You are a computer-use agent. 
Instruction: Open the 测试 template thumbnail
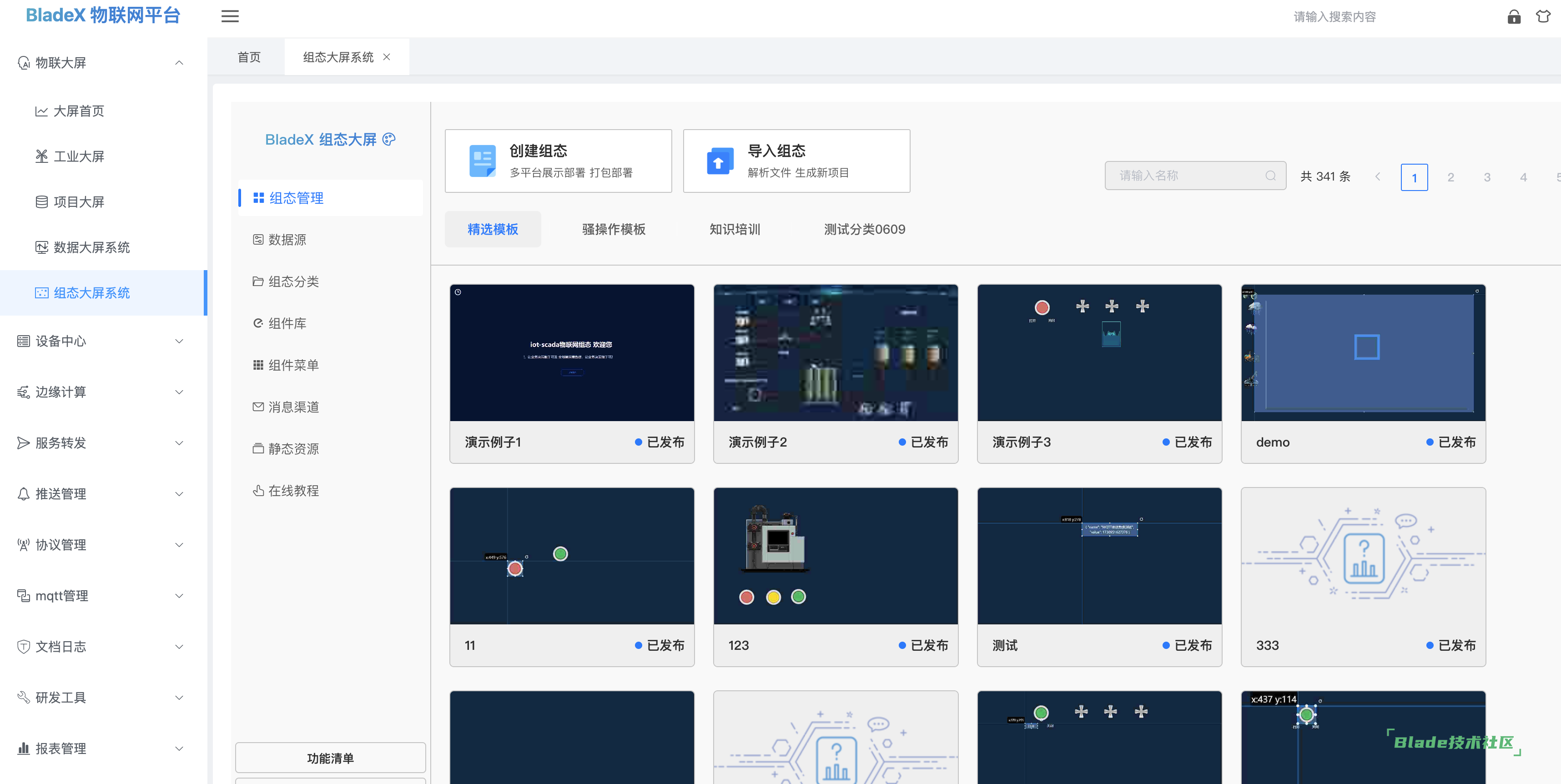pyautogui.click(x=1099, y=556)
